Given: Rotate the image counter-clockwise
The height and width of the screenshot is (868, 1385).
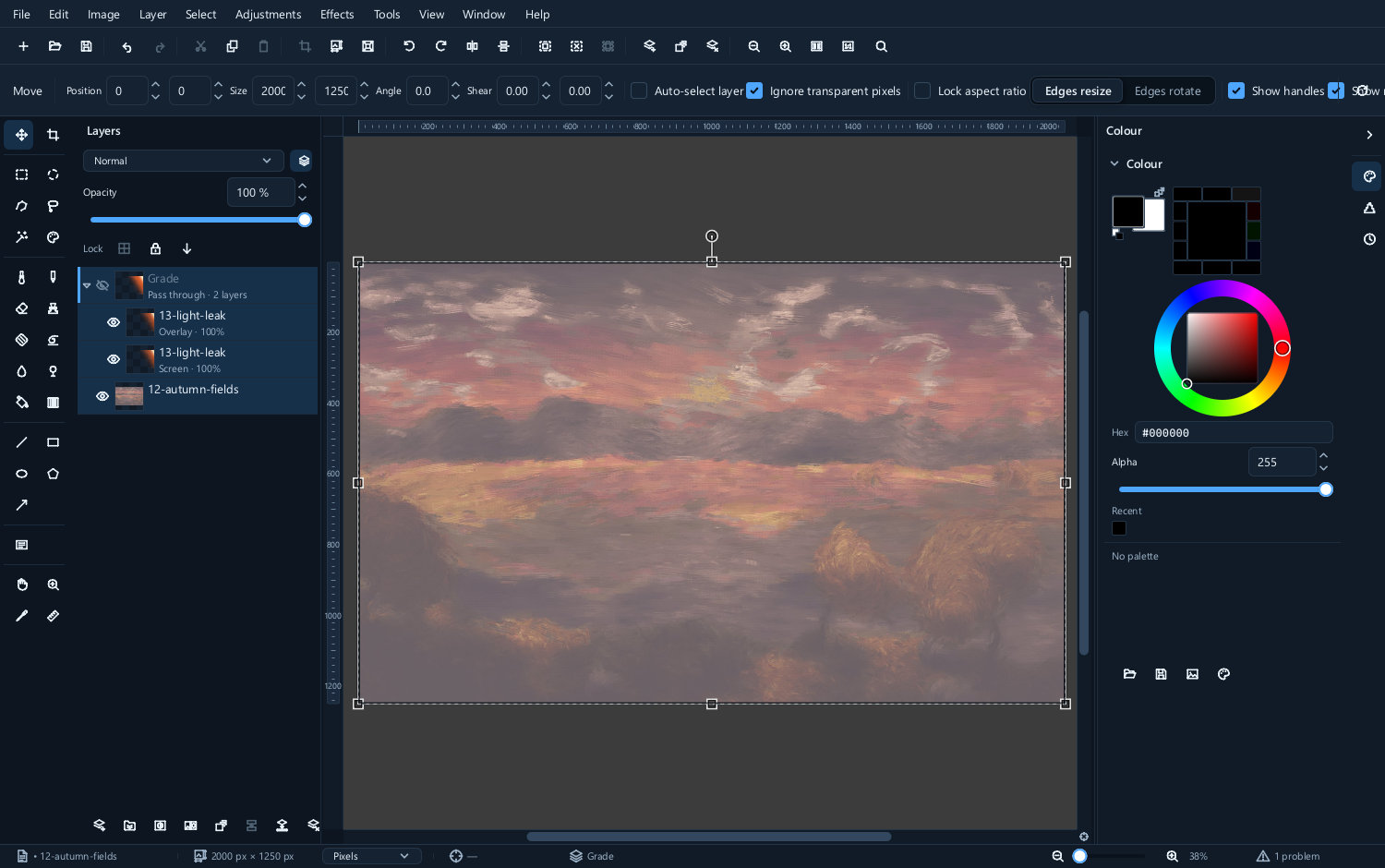Looking at the screenshot, I should point(409,46).
